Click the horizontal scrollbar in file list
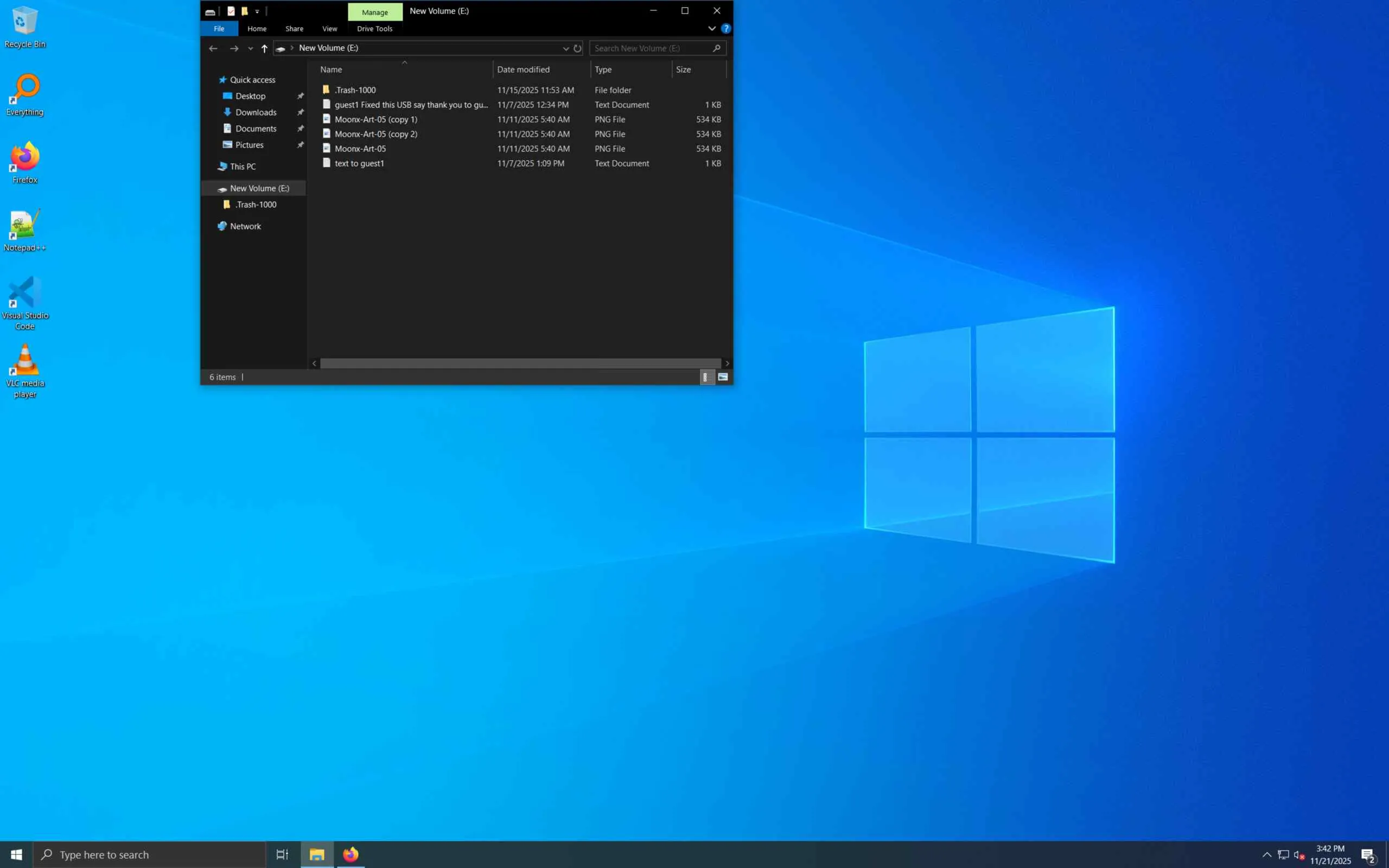1389x868 pixels. pyautogui.click(x=519, y=363)
